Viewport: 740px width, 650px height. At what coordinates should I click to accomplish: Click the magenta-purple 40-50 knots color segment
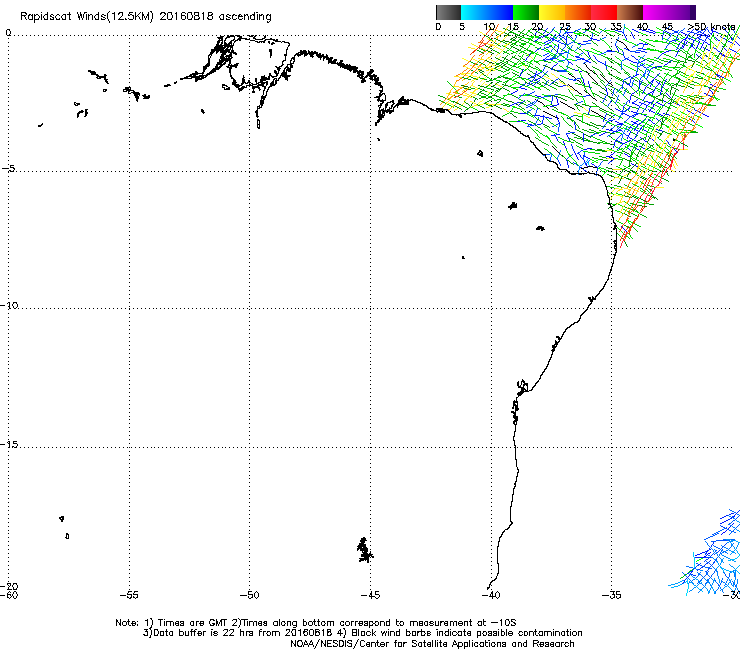(x=669, y=12)
